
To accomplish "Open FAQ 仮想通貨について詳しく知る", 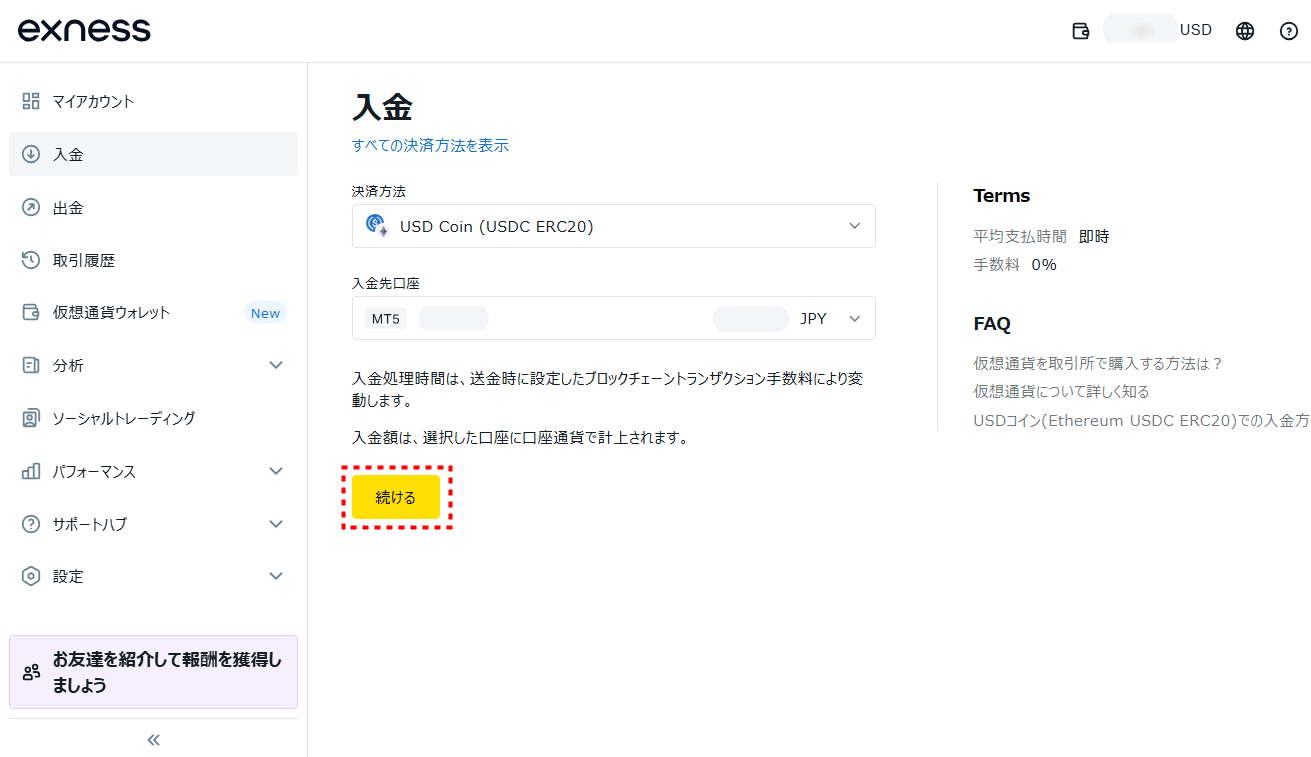I will pyautogui.click(x=1061, y=391).
